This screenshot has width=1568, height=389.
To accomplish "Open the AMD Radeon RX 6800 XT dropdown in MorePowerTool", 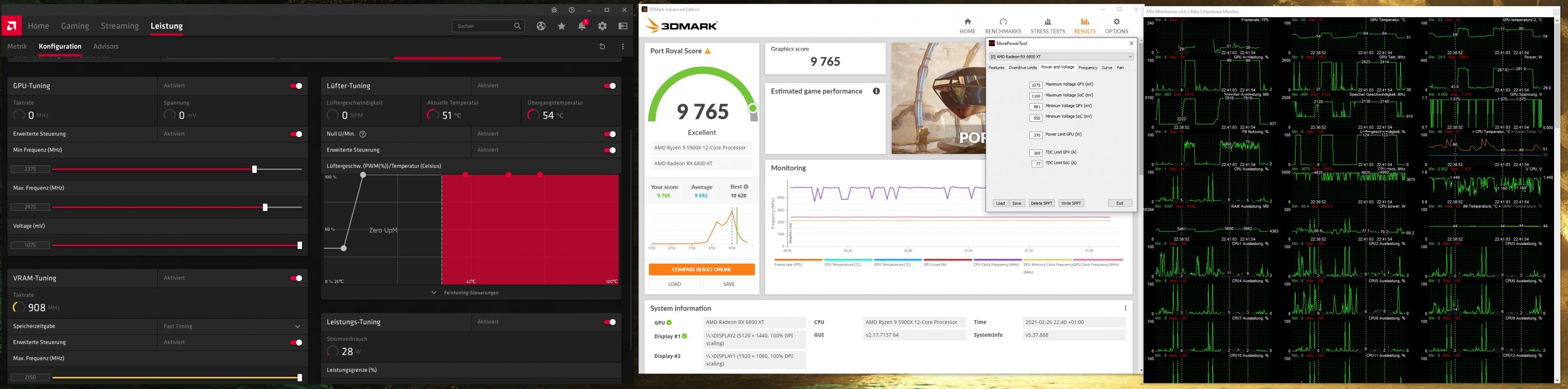I will [x=1061, y=57].
